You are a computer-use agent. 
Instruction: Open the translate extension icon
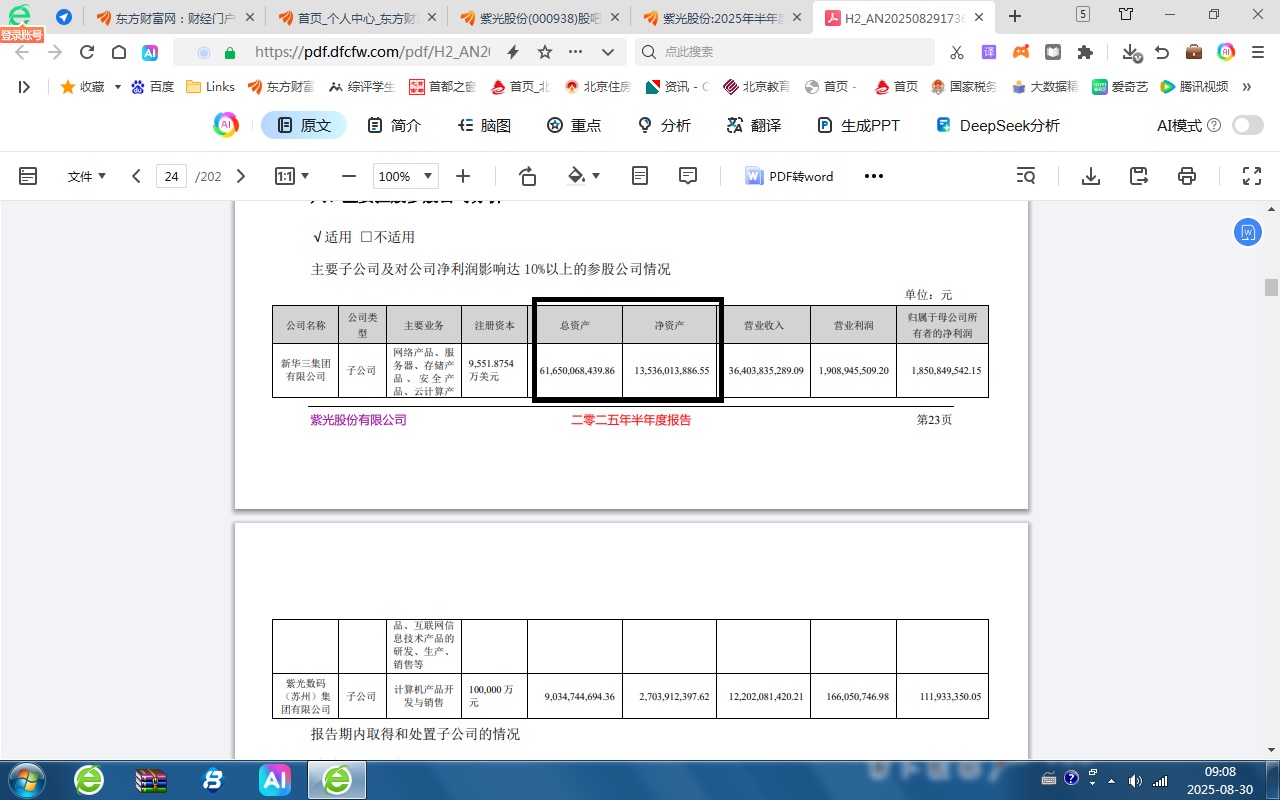point(989,52)
